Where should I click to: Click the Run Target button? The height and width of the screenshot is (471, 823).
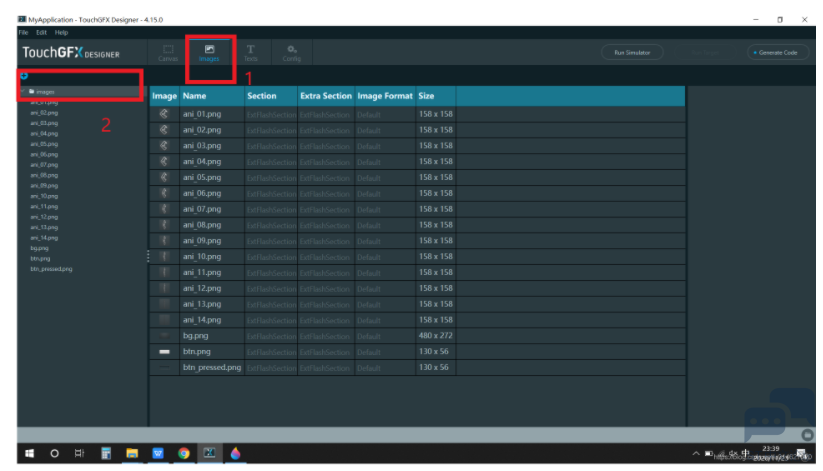[705, 53]
